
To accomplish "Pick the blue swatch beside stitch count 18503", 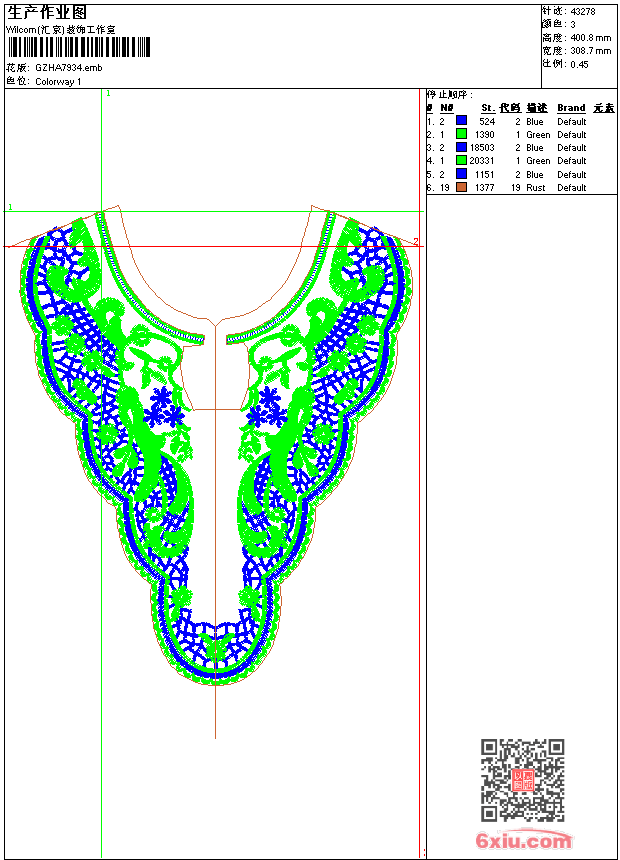I will pyautogui.click(x=461, y=147).
